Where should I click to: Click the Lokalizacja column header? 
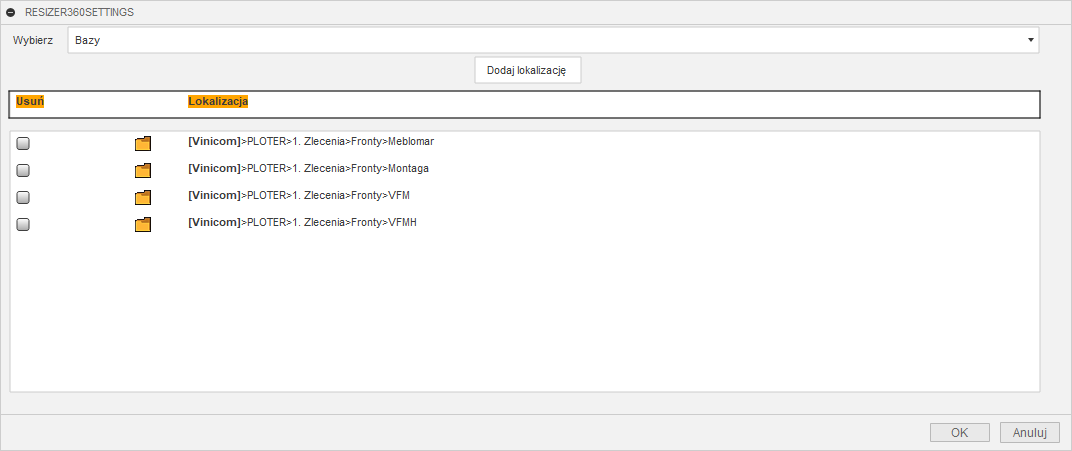coord(218,102)
